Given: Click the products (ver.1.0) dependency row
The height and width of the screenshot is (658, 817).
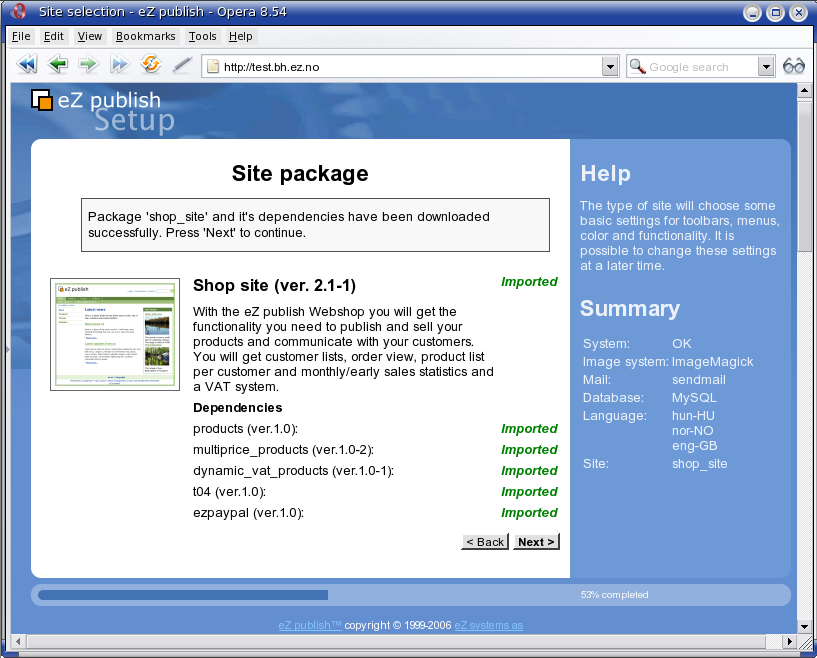Looking at the screenshot, I should click(x=375, y=429).
